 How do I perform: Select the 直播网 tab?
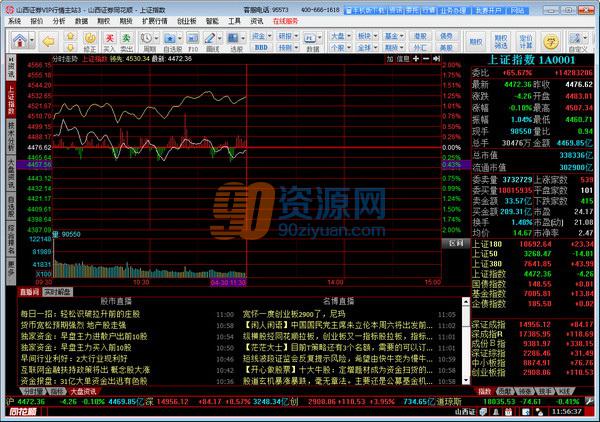(x=29, y=292)
